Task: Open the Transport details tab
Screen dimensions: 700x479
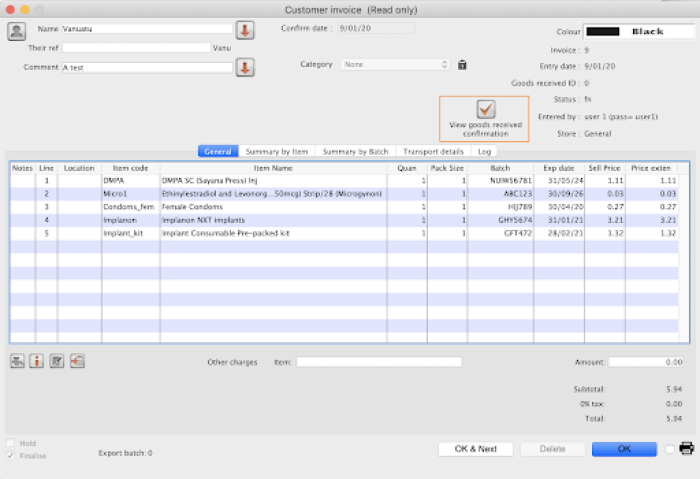Action: click(434, 151)
